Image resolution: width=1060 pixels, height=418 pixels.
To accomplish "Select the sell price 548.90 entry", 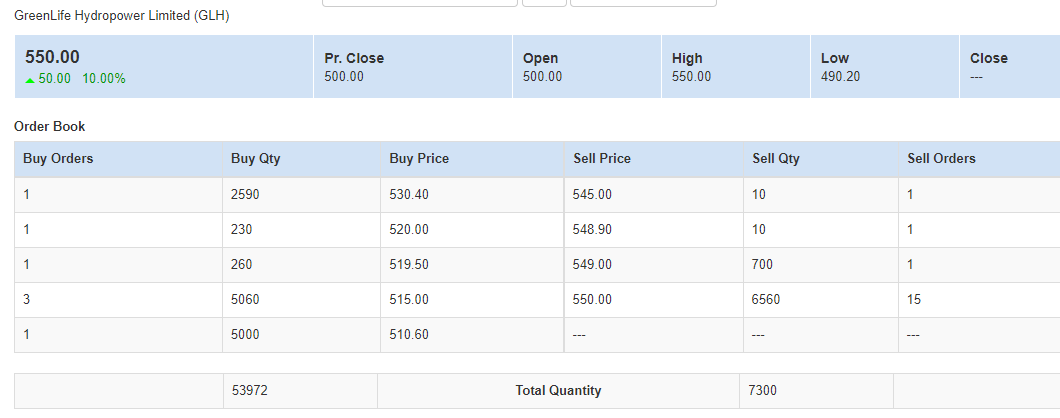I will pos(592,230).
